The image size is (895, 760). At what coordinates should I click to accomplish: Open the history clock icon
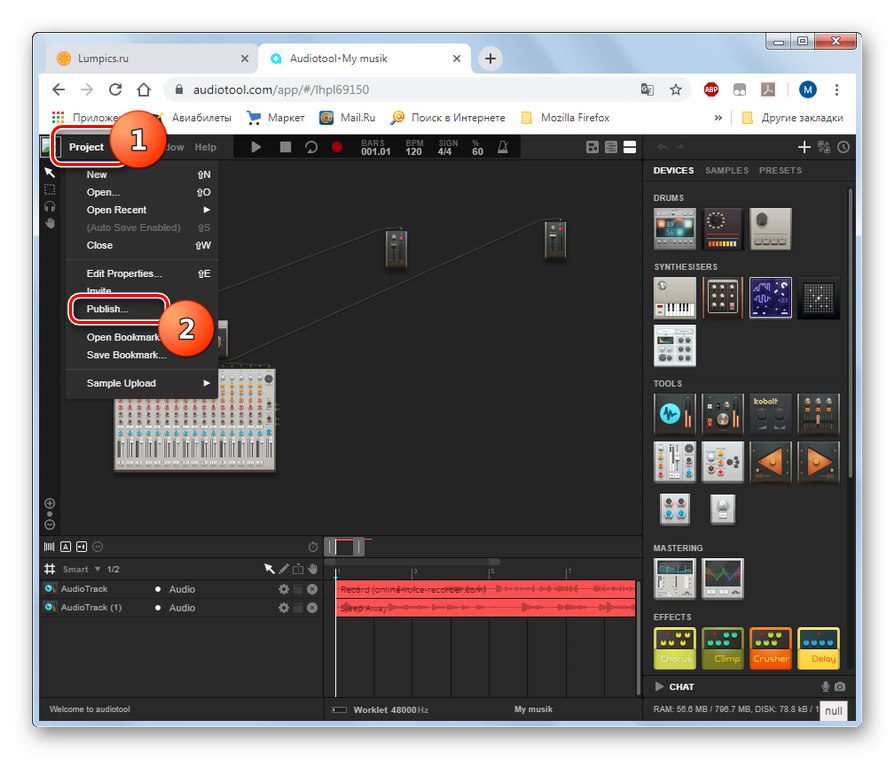[843, 147]
